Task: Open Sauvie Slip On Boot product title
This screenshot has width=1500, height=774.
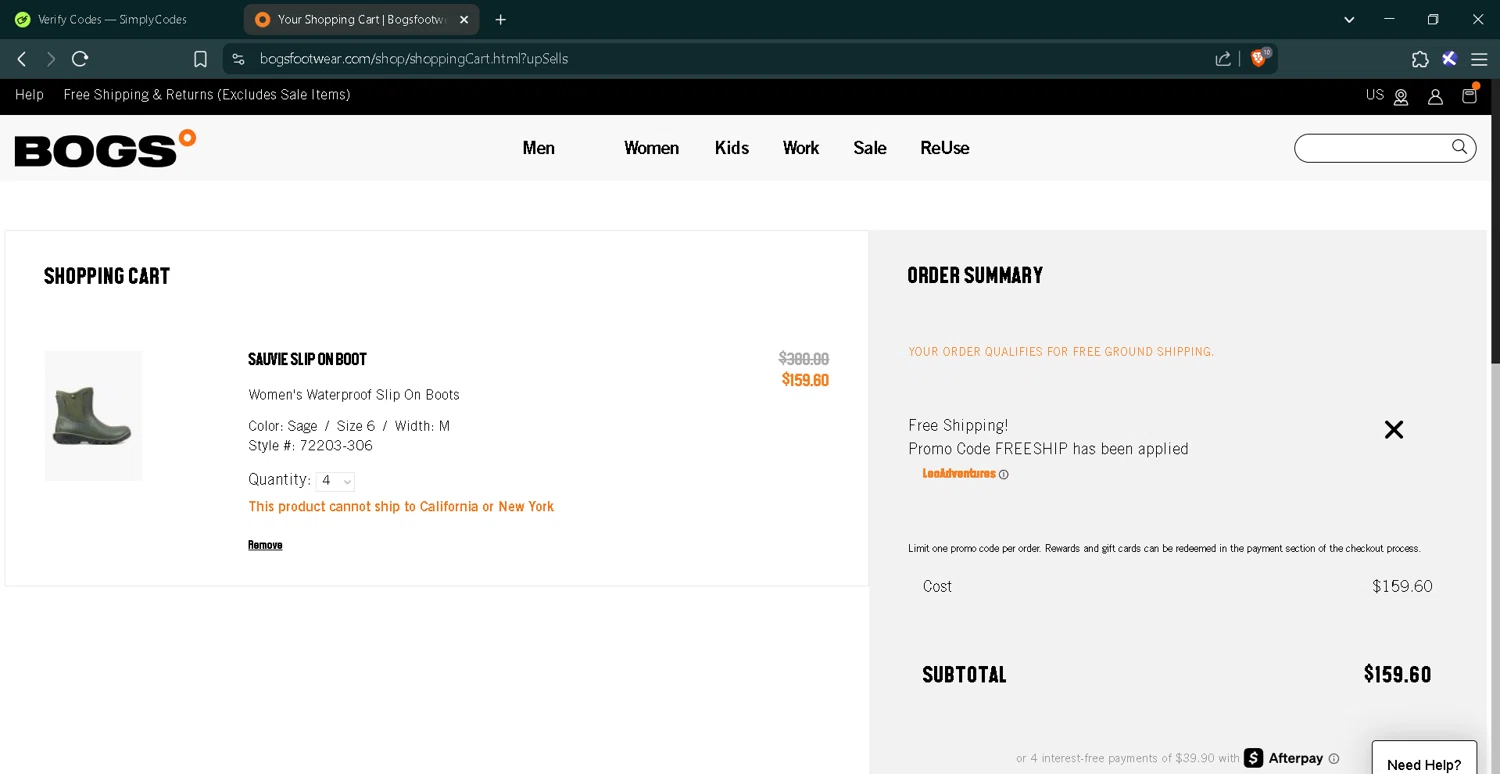Action: tap(307, 359)
